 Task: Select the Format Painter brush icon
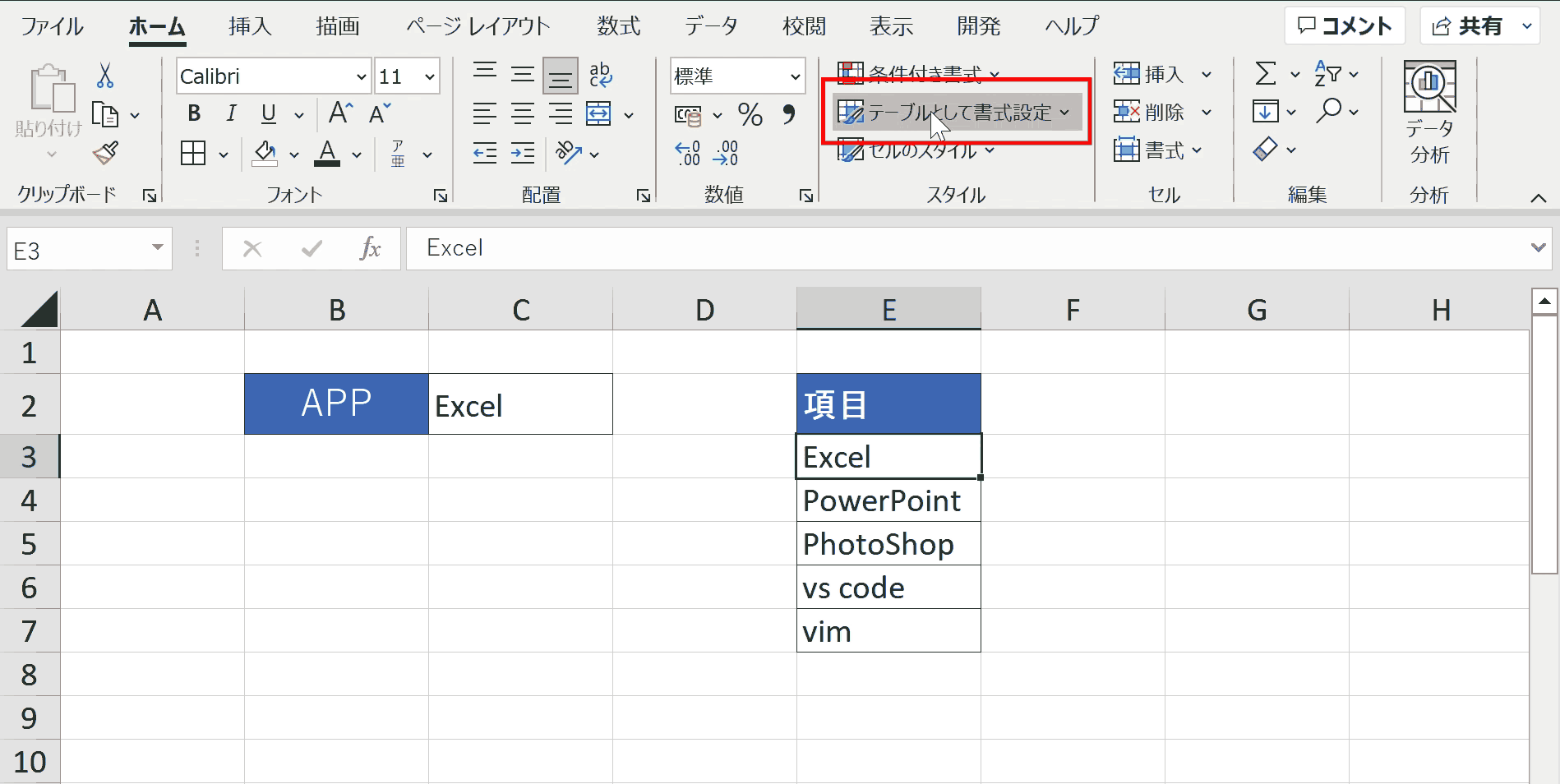pyautogui.click(x=106, y=152)
